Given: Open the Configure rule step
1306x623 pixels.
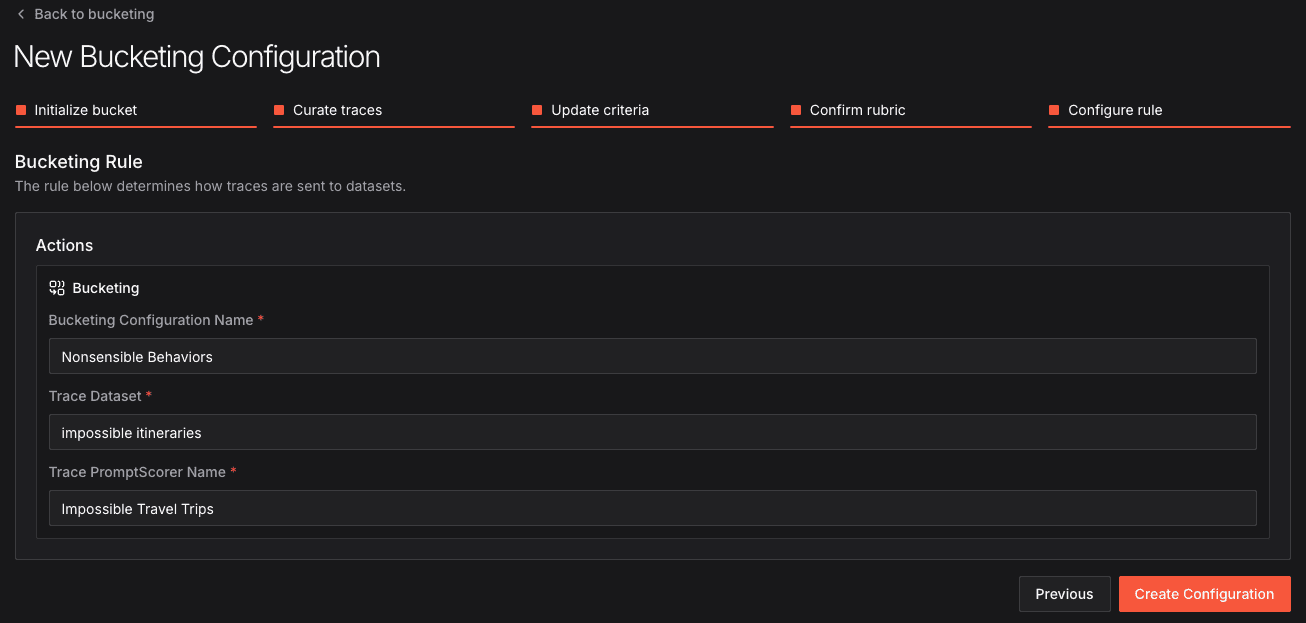Looking at the screenshot, I should pyautogui.click(x=1116, y=110).
